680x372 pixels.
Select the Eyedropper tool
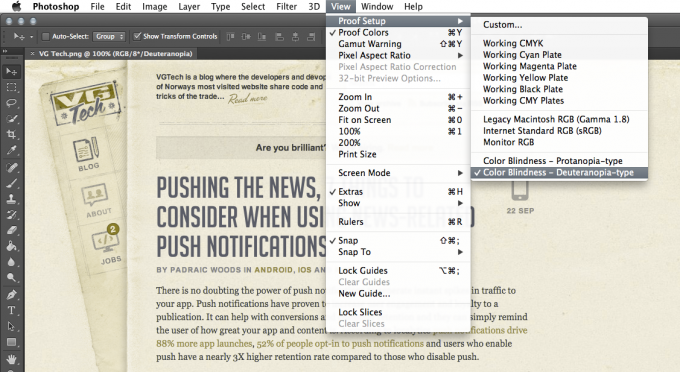11,150
